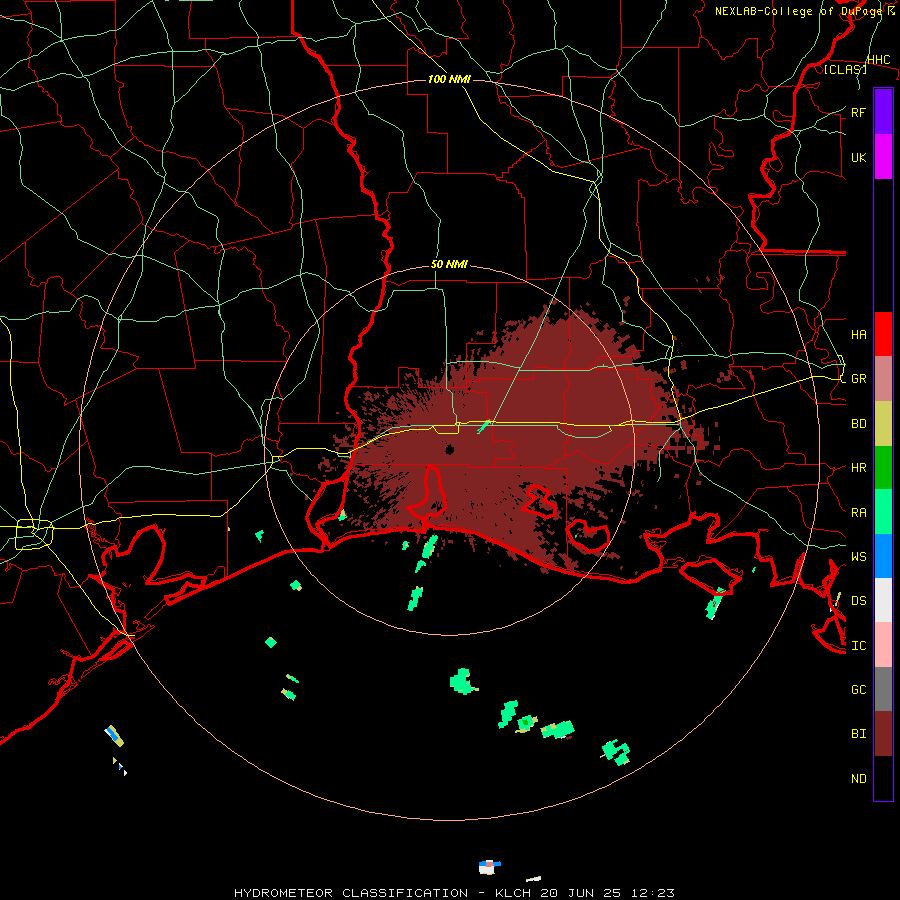
Task: Click the HA legend label
Action: point(859,334)
